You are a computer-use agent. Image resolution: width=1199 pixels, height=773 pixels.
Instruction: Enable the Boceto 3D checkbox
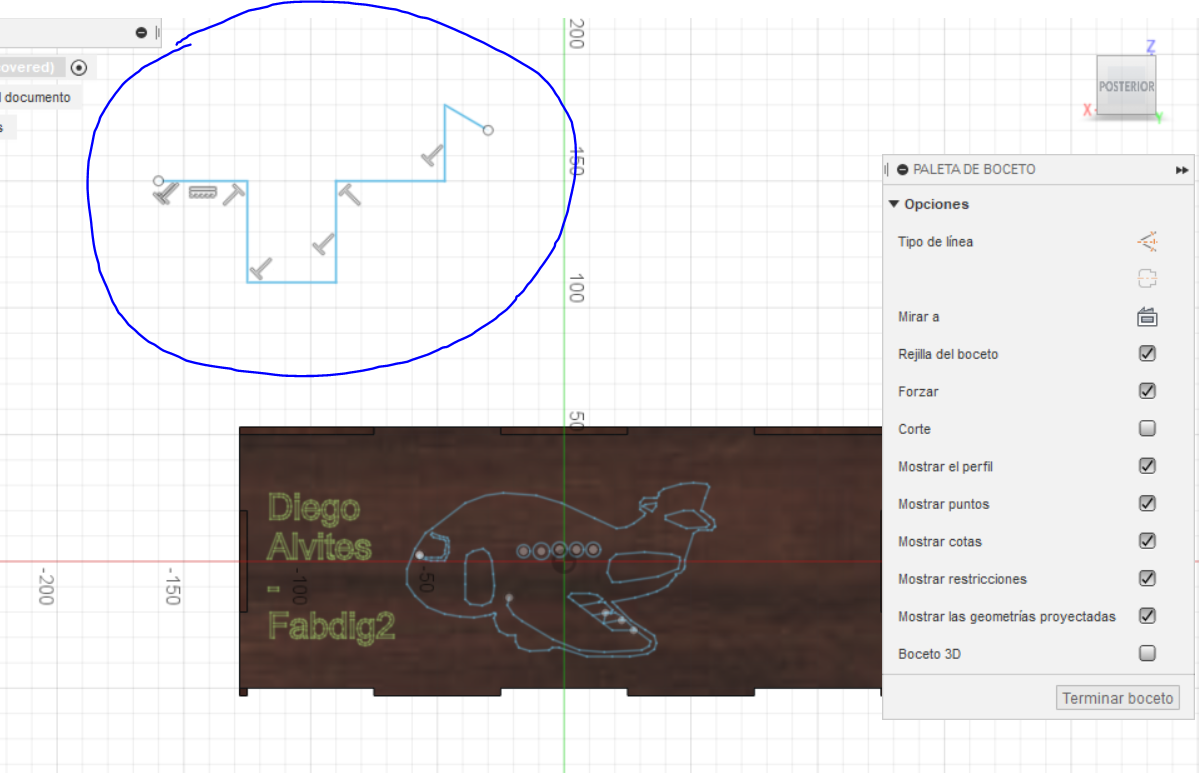(x=1147, y=653)
